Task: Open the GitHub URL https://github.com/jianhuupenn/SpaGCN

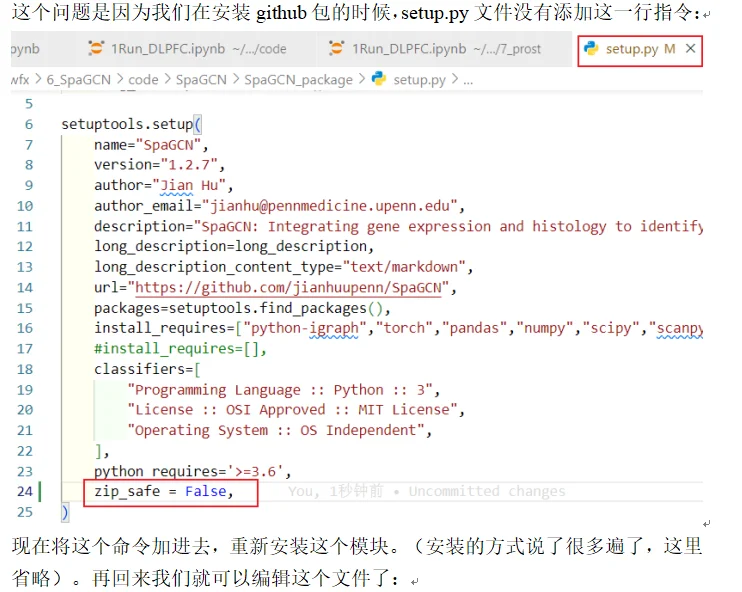Action: click(x=288, y=288)
